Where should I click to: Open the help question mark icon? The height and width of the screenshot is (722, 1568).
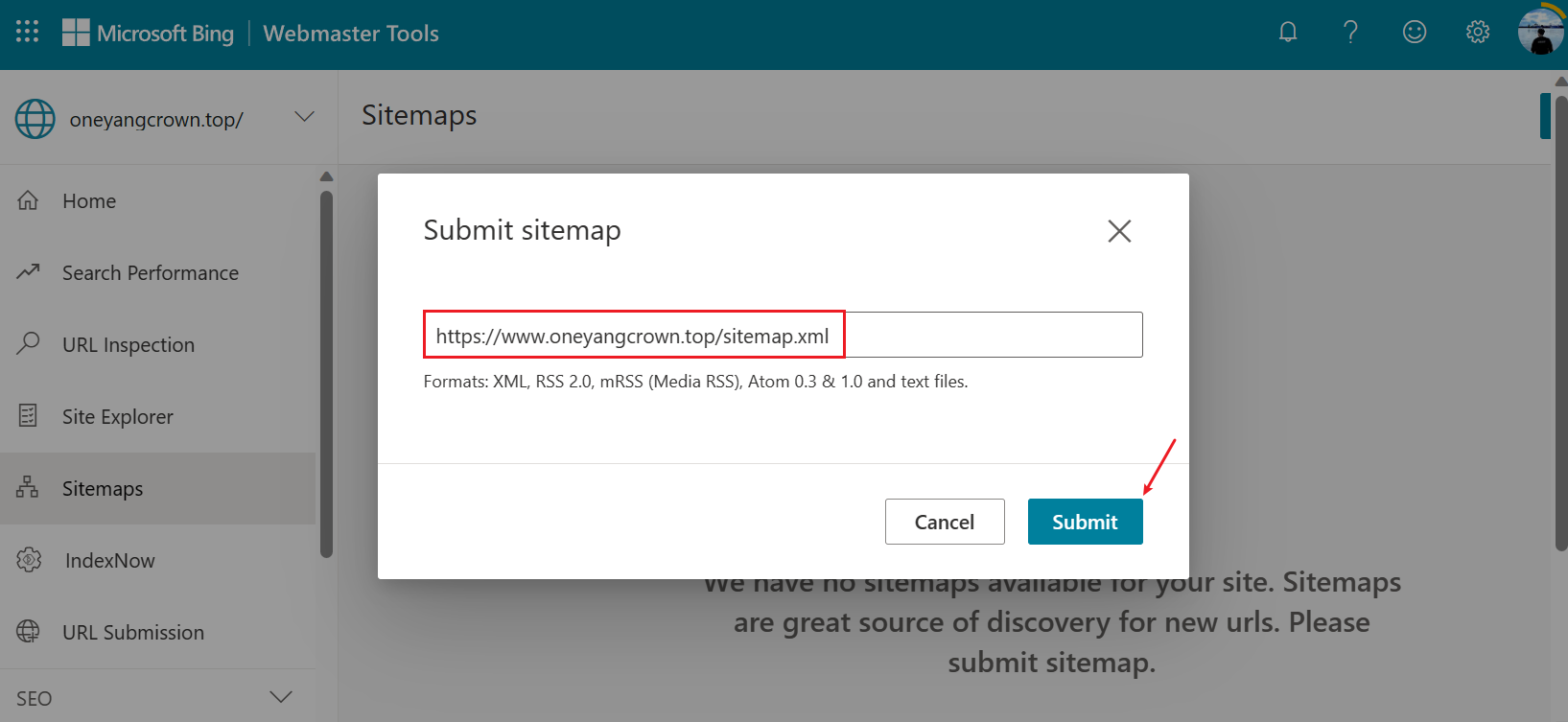(x=1350, y=33)
